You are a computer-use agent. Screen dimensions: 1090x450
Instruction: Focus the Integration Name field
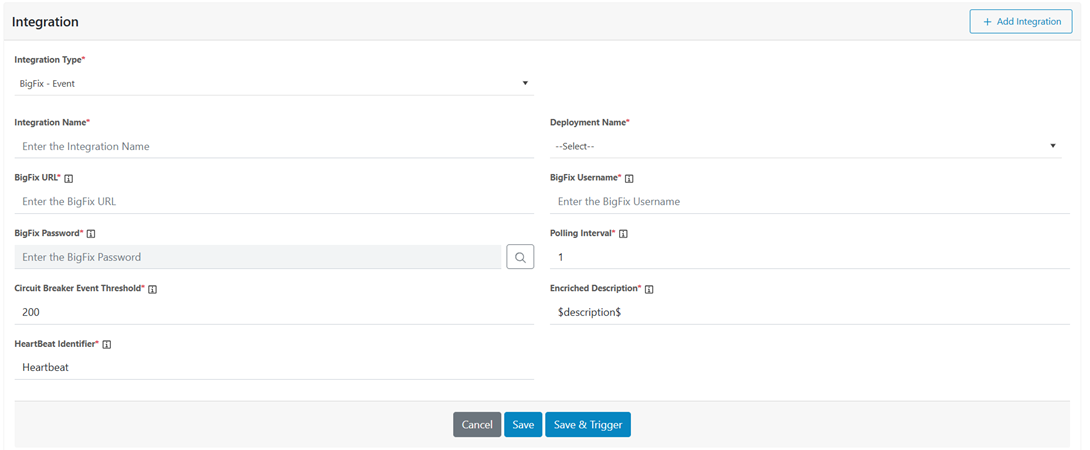[x=273, y=146]
